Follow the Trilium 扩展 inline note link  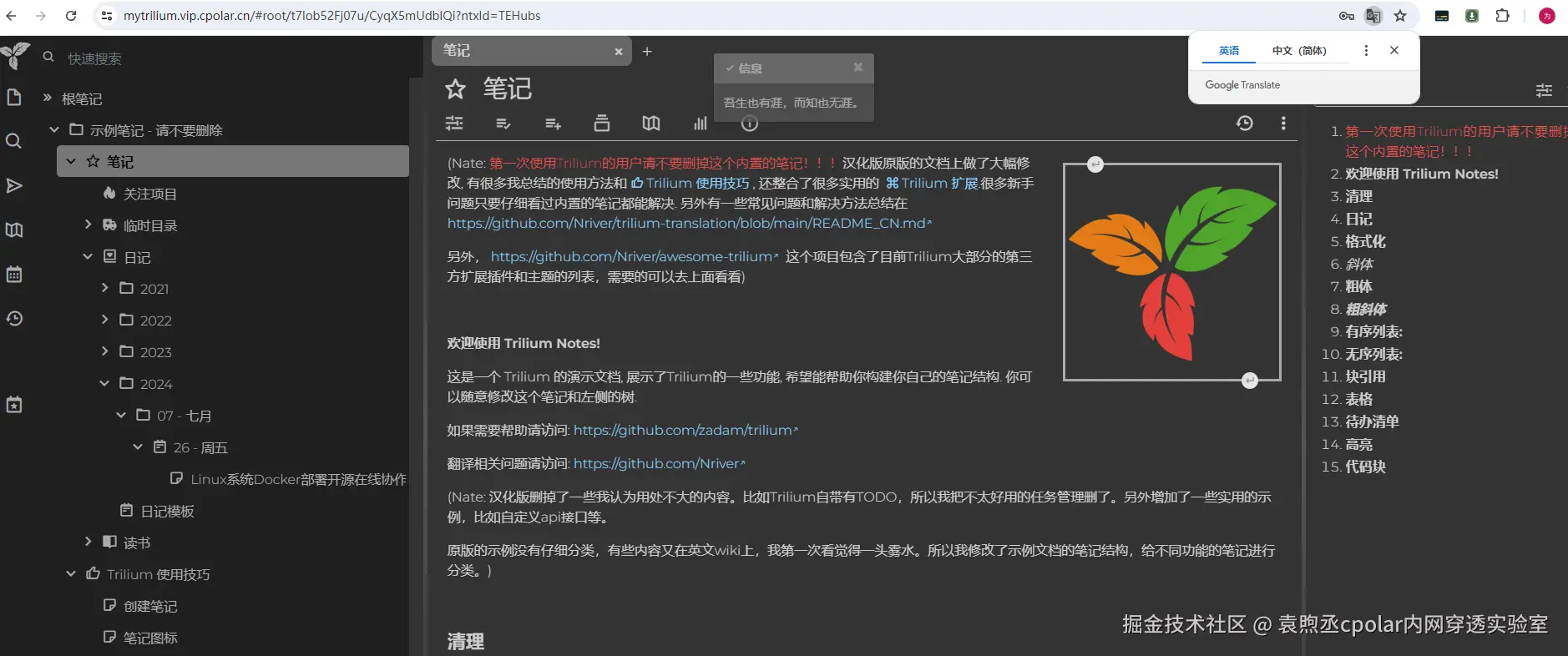tap(932, 184)
